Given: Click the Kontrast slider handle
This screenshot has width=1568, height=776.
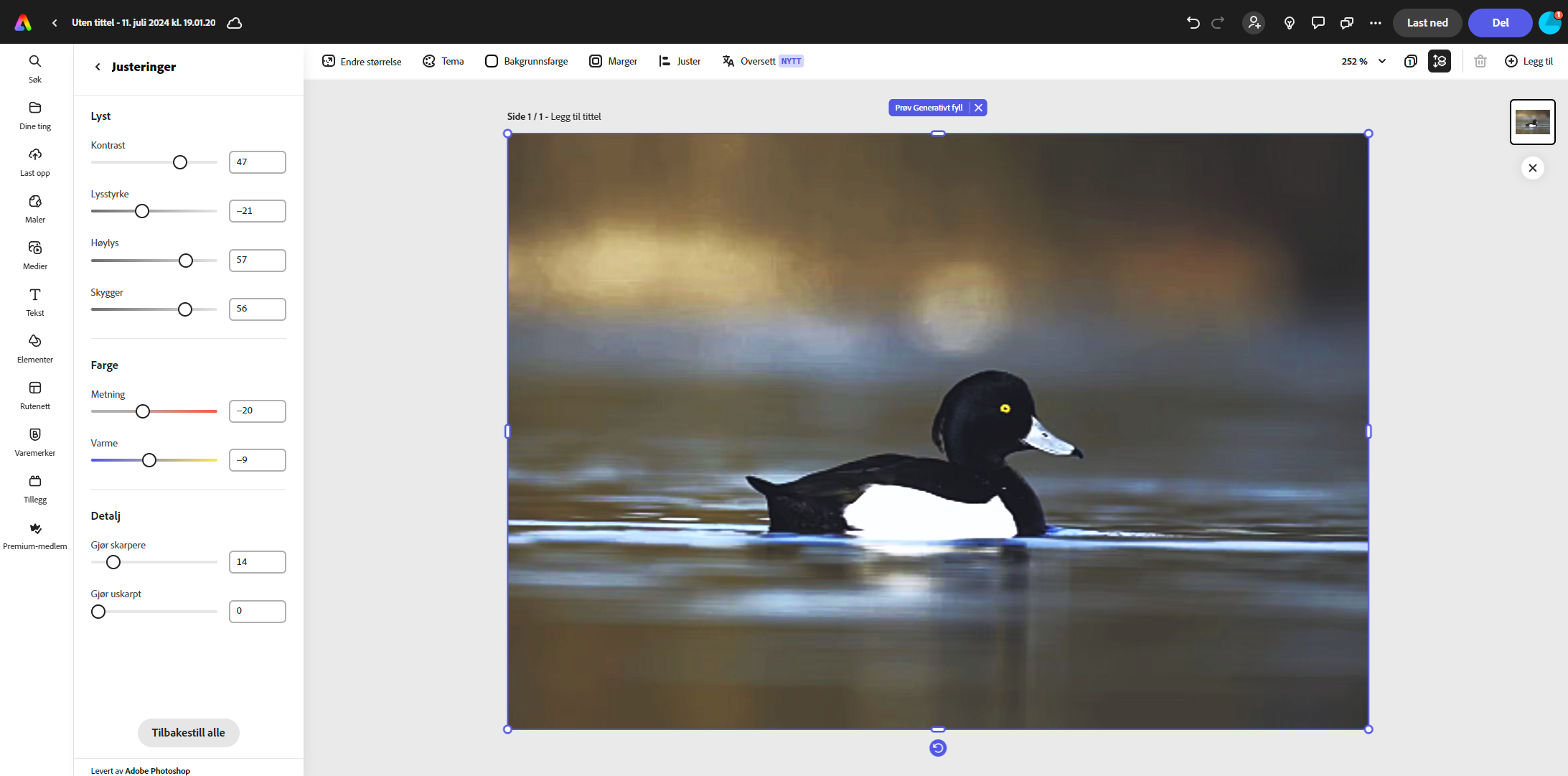Looking at the screenshot, I should coord(180,162).
